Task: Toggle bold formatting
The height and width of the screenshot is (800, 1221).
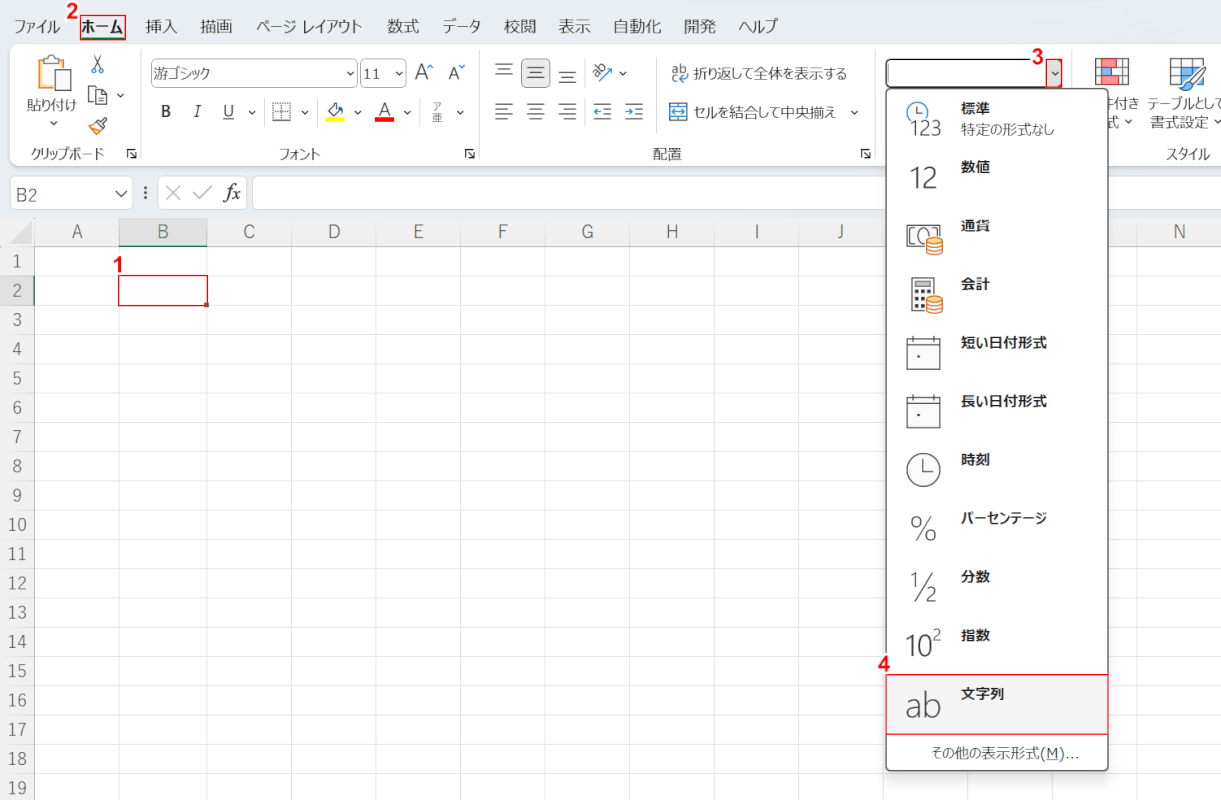Action: pos(166,112)
